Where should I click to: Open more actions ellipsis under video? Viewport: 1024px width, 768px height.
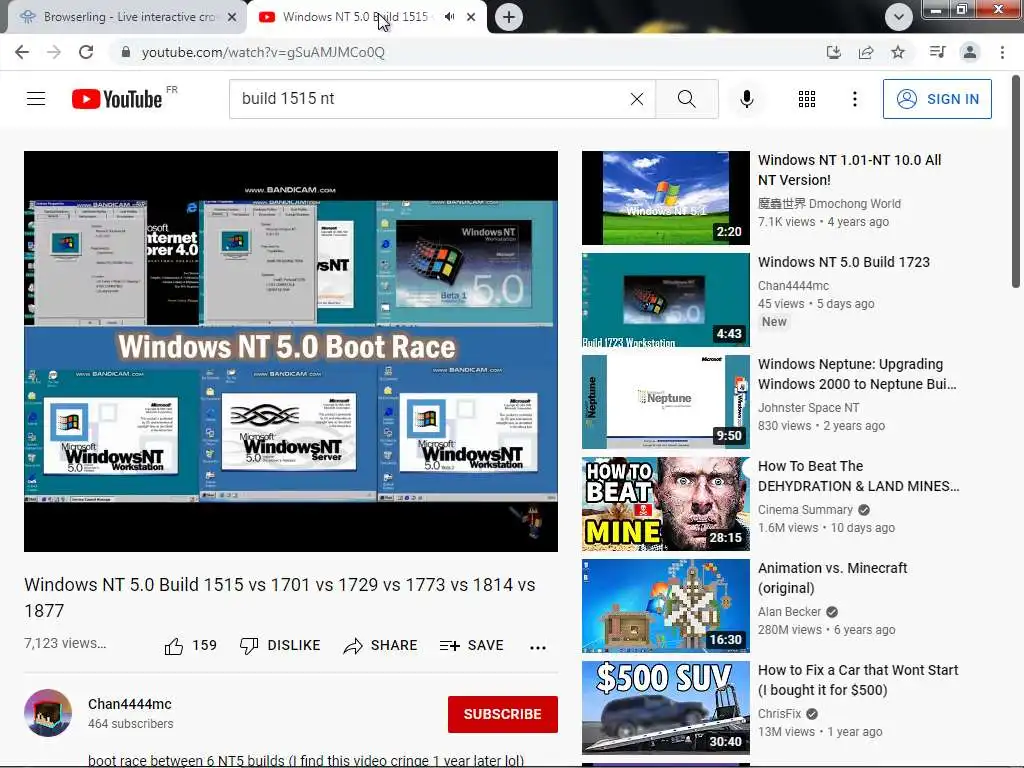coord(537,647)
